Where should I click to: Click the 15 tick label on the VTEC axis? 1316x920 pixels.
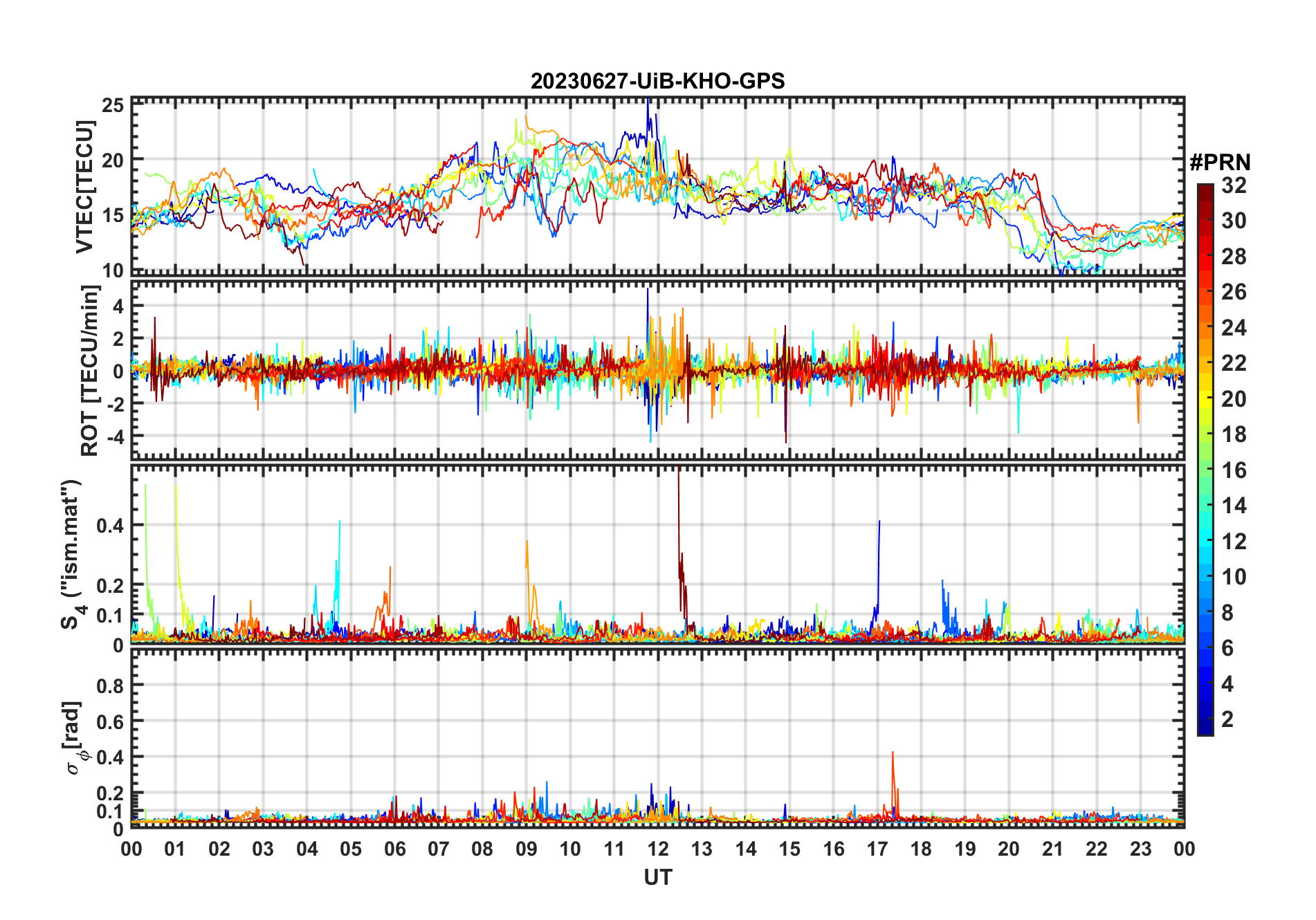click(113, 215)
